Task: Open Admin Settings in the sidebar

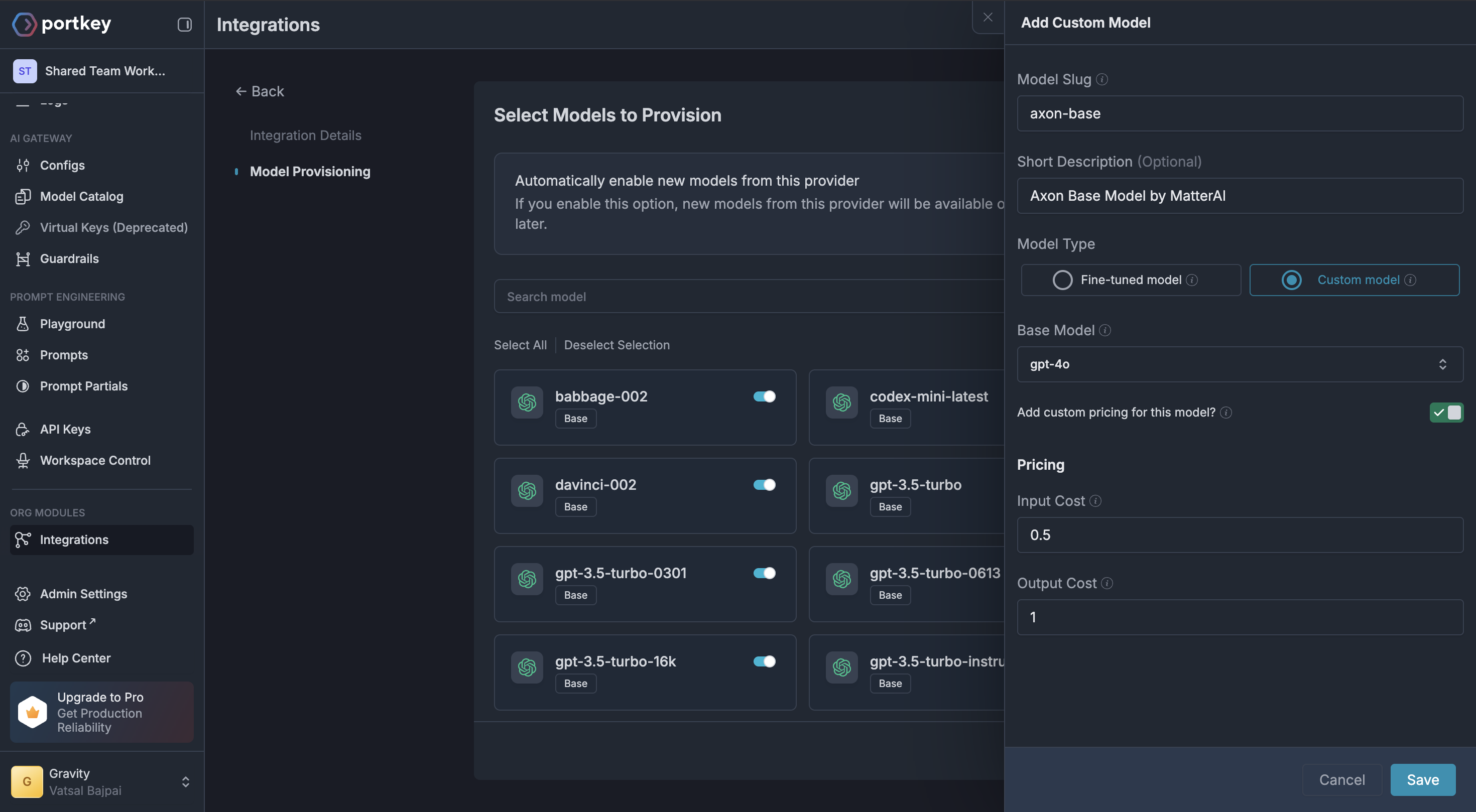Action: (x=83, y=594)
